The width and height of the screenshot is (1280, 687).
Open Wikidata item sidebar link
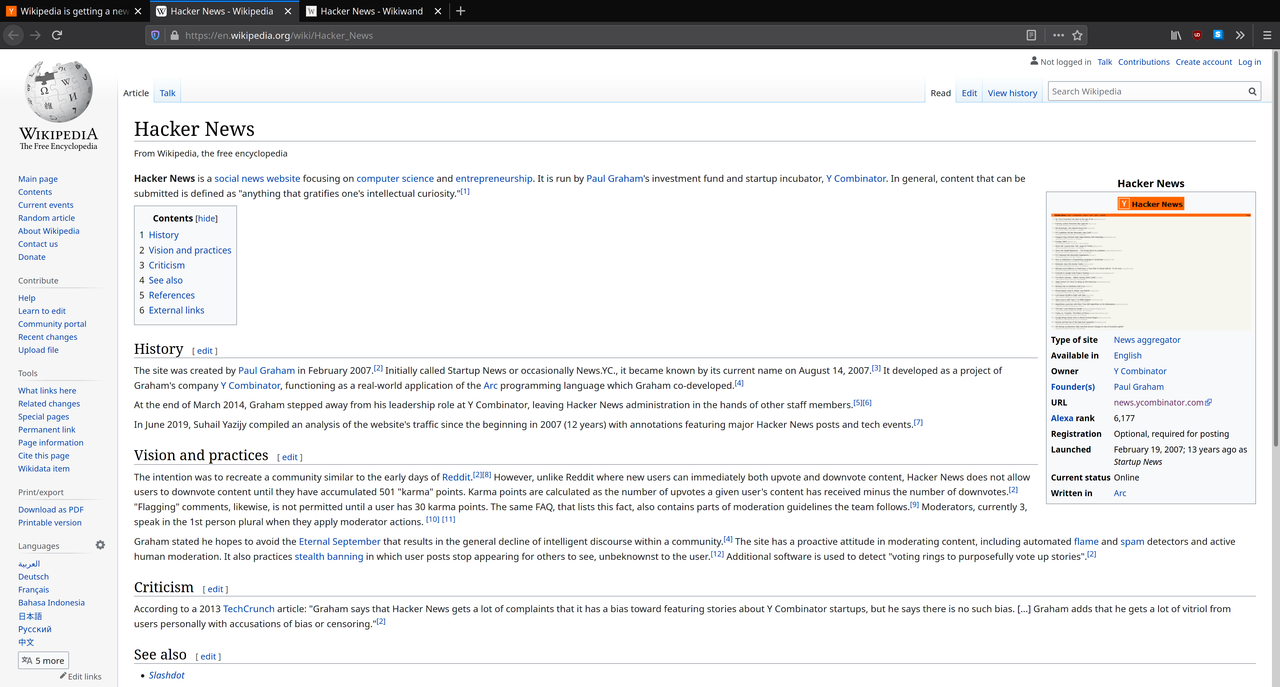[44, 468]
